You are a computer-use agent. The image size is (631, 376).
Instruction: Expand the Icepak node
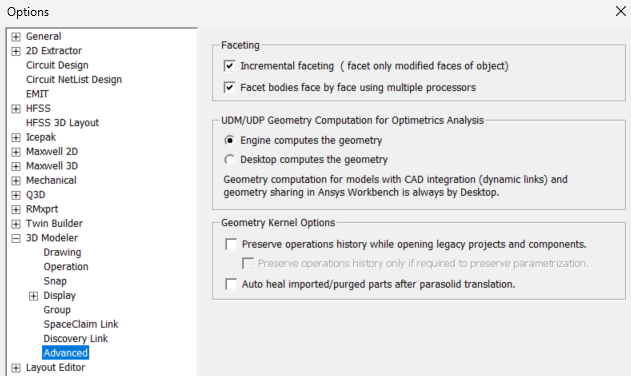pos(16,138)
